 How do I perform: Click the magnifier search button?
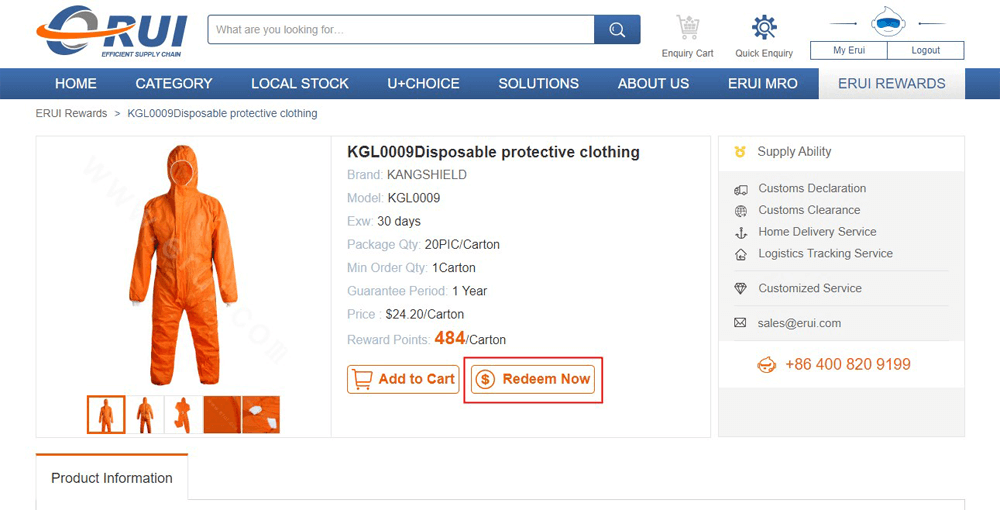coord(617,29)
